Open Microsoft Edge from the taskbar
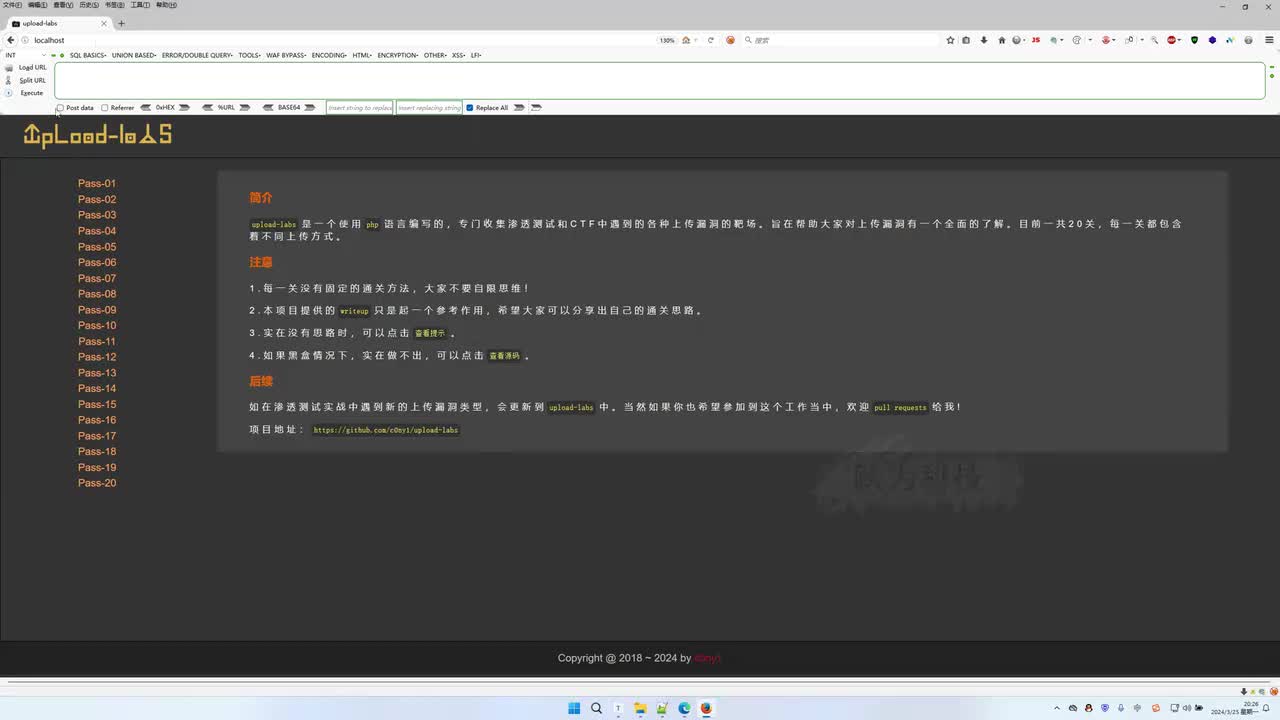This screenshot has width=1280, height=720. tap(684, 708)
